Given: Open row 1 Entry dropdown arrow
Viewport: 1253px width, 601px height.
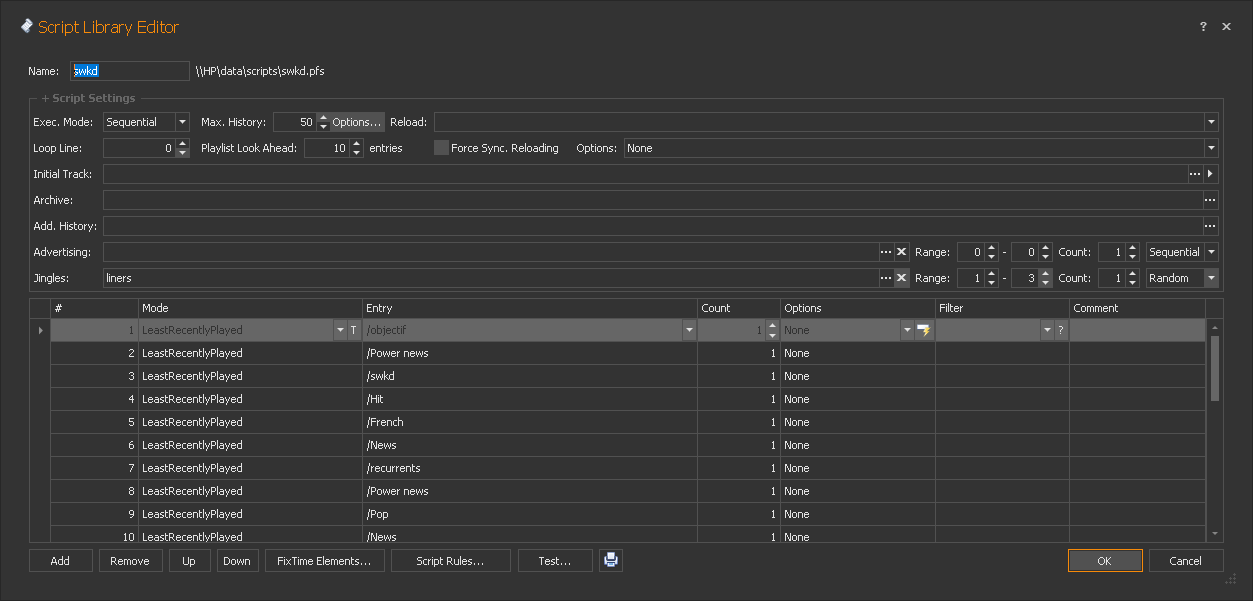Looking at the screenshot, I should [x=689, y=330].
